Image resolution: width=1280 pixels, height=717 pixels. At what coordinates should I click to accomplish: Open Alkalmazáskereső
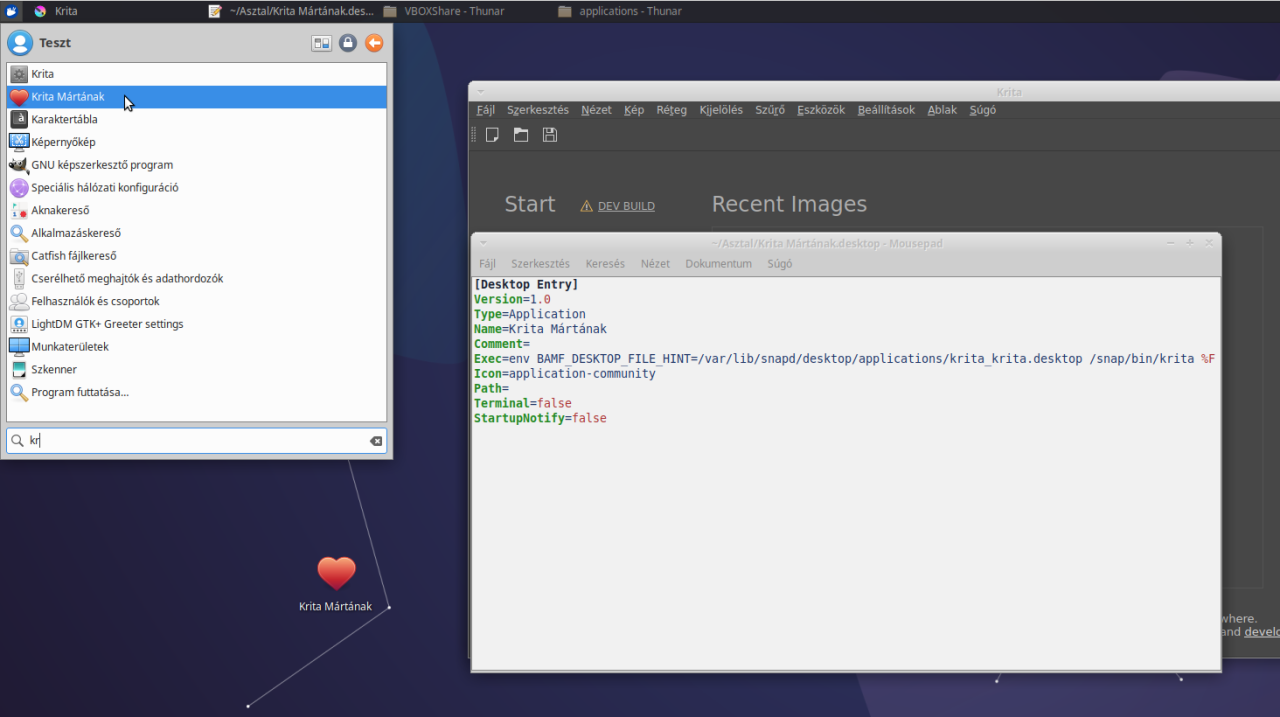[x=197, y=233]
